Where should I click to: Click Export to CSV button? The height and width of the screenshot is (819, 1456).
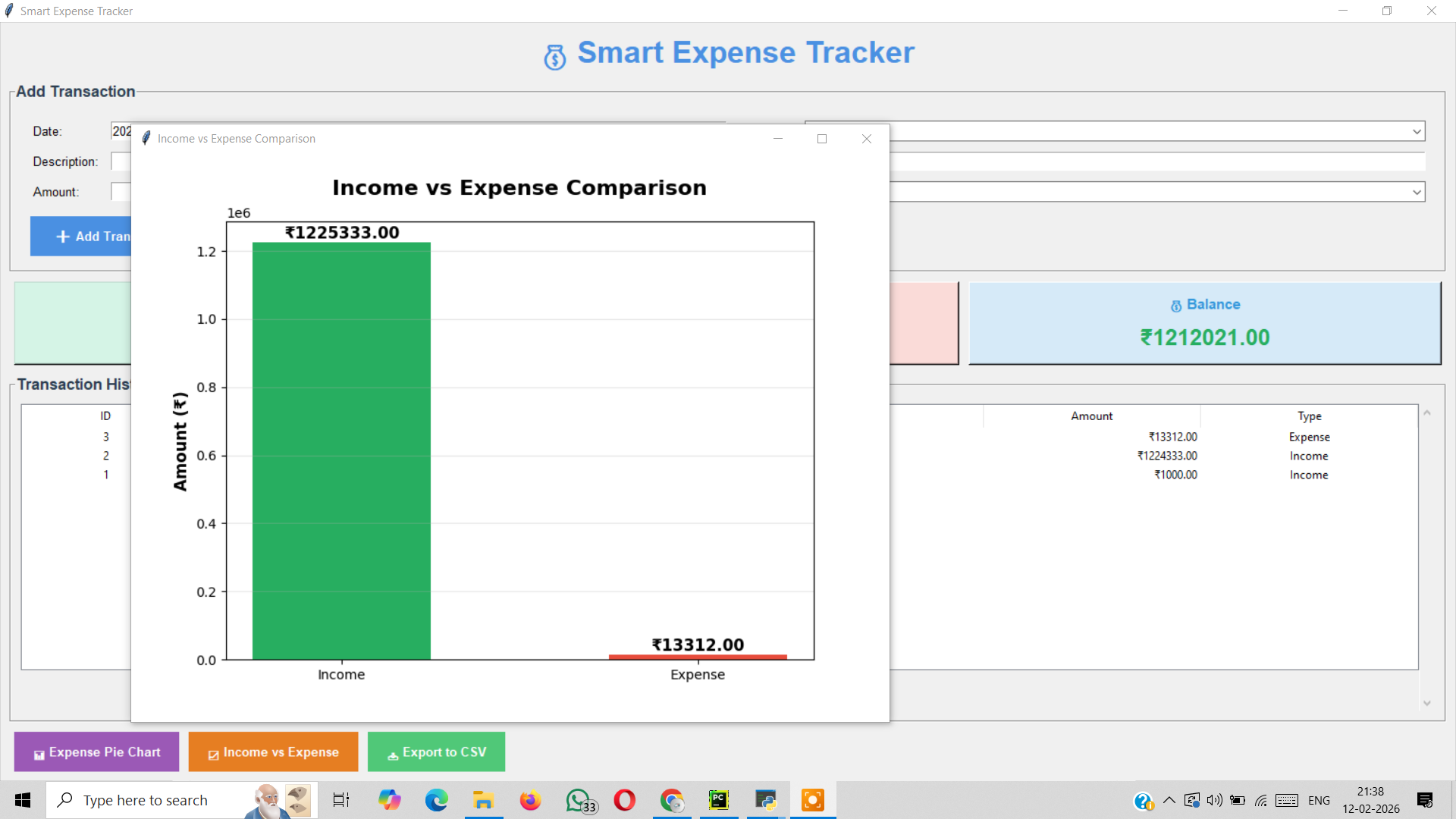click(x=436, y=752)
